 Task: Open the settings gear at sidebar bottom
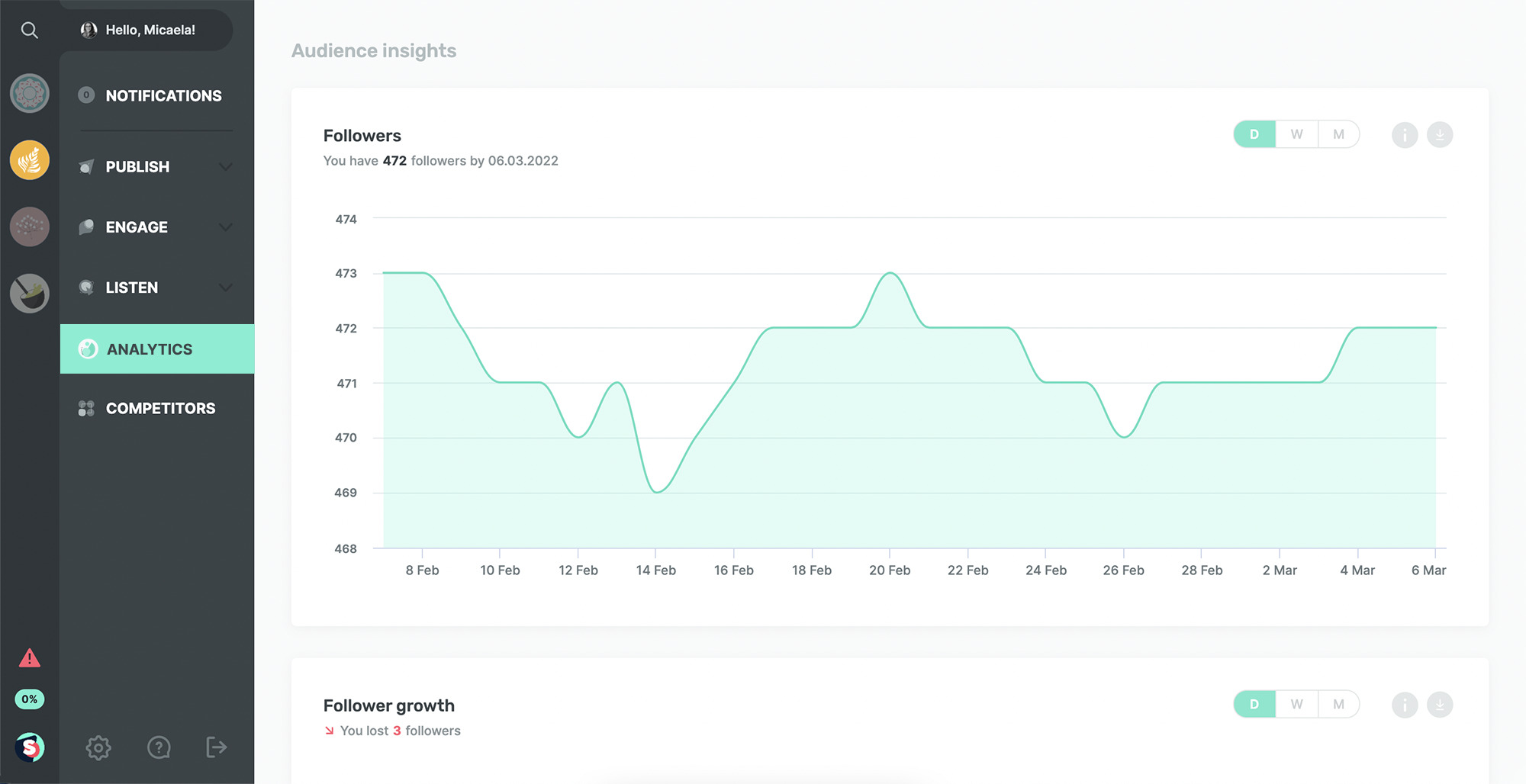click(98, 747)
